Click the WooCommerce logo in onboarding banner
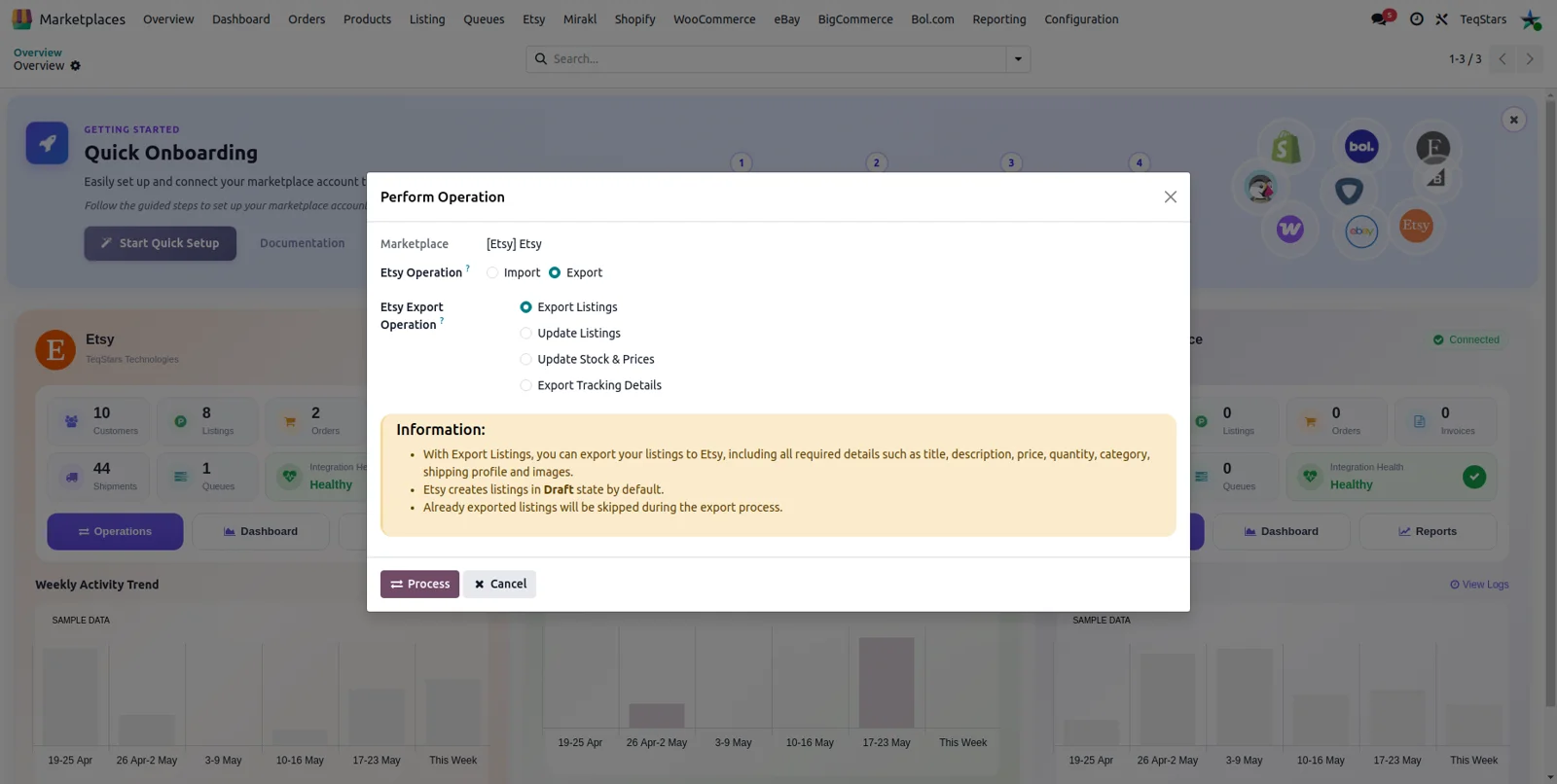This screenshot has width=1557, height=784. click(x=1290, y=230)
